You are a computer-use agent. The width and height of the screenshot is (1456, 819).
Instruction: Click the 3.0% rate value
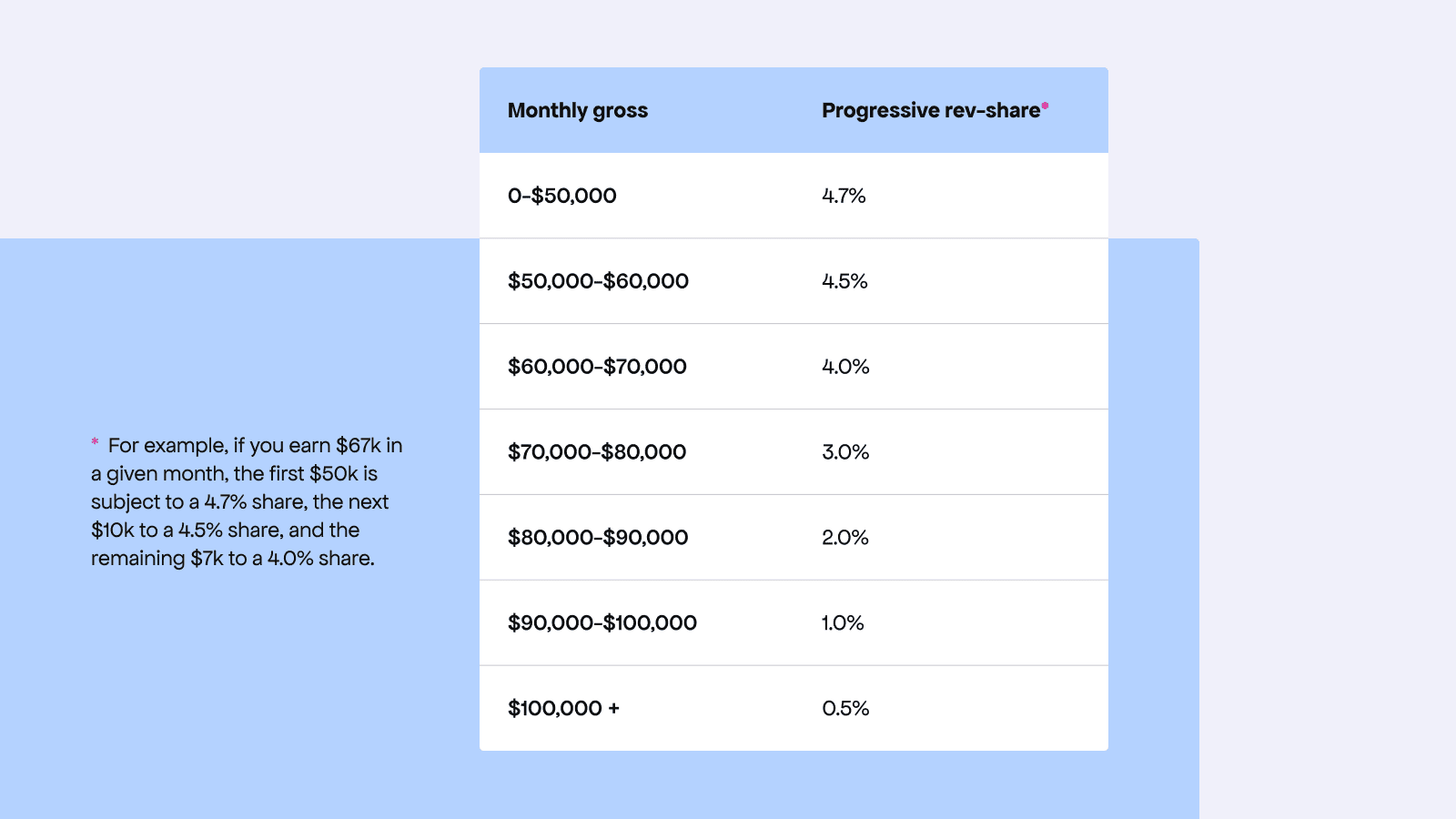845,452
